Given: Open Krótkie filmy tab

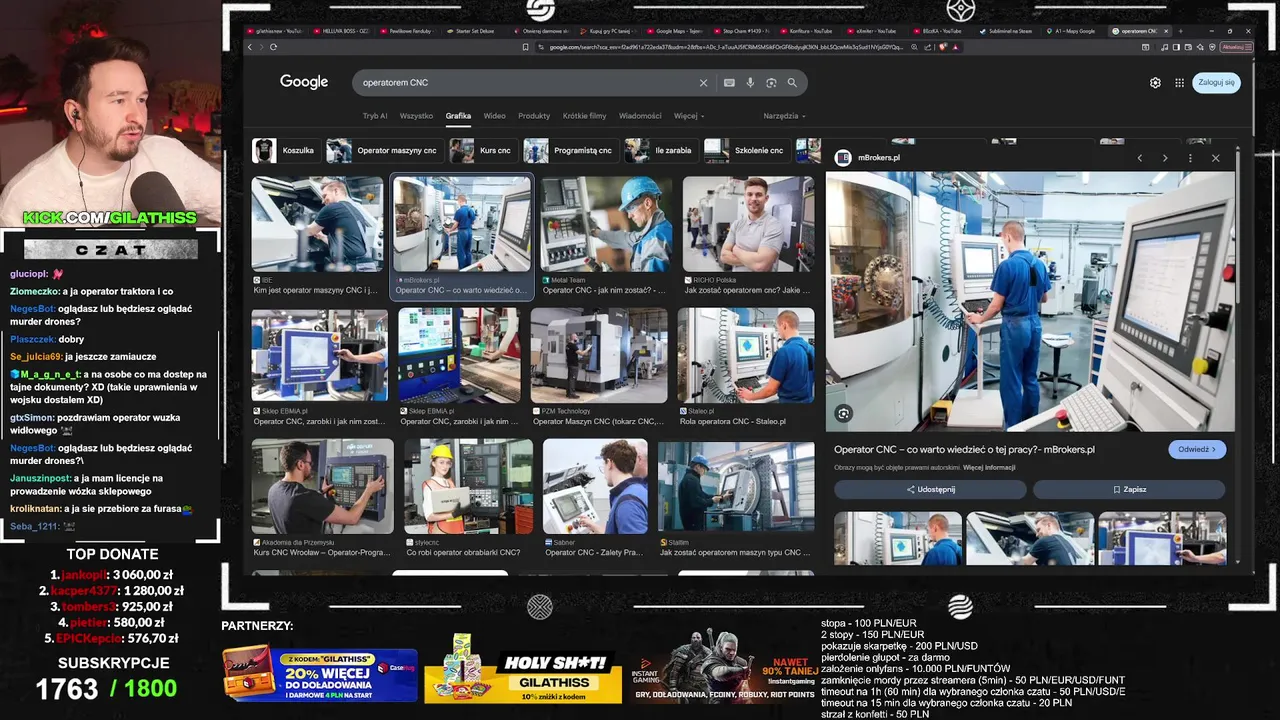Looking at the screenshot, I should [x=584, y=116].
